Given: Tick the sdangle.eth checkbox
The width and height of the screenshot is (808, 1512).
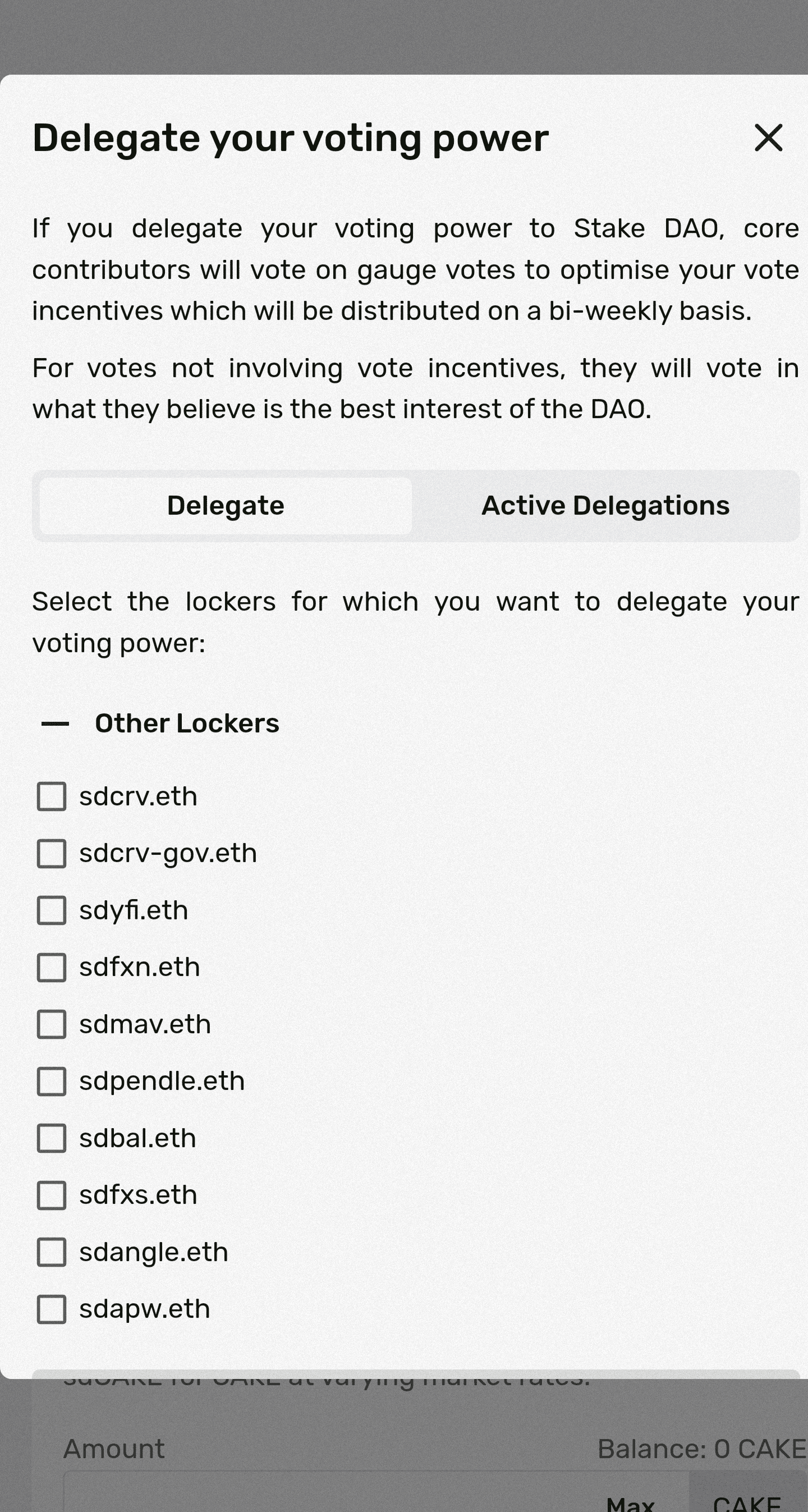Looking at the screenshot, I should point(52,1252).
